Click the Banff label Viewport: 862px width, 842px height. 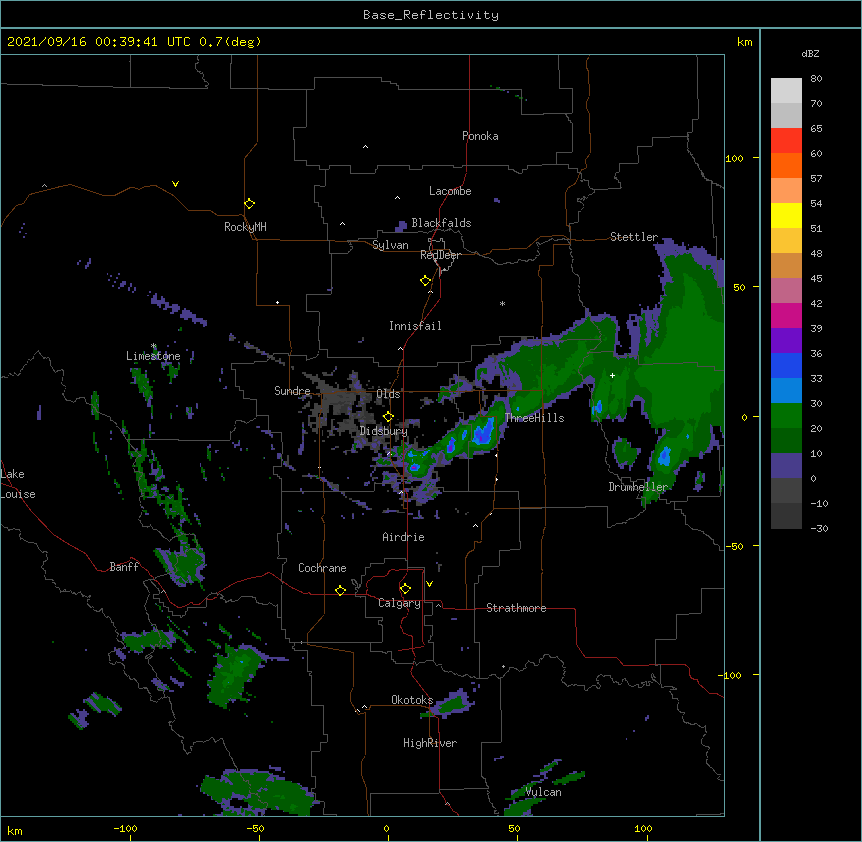pyautogui.click(x=124, y=567)
